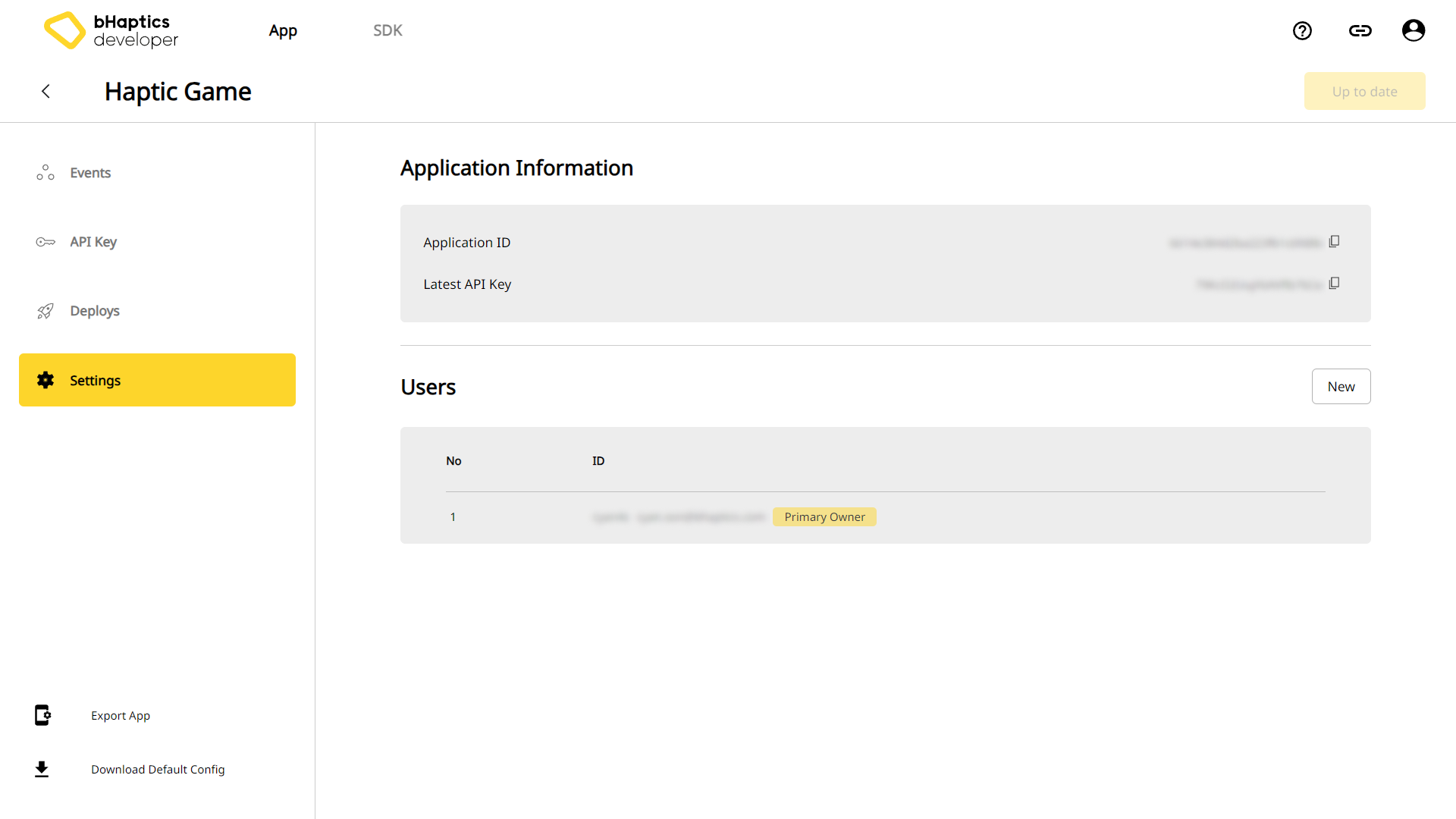The width and height of the screenshot is (1456, 819).
Task: Open the Deploys sidebar section
Action: tap(157, 311)
